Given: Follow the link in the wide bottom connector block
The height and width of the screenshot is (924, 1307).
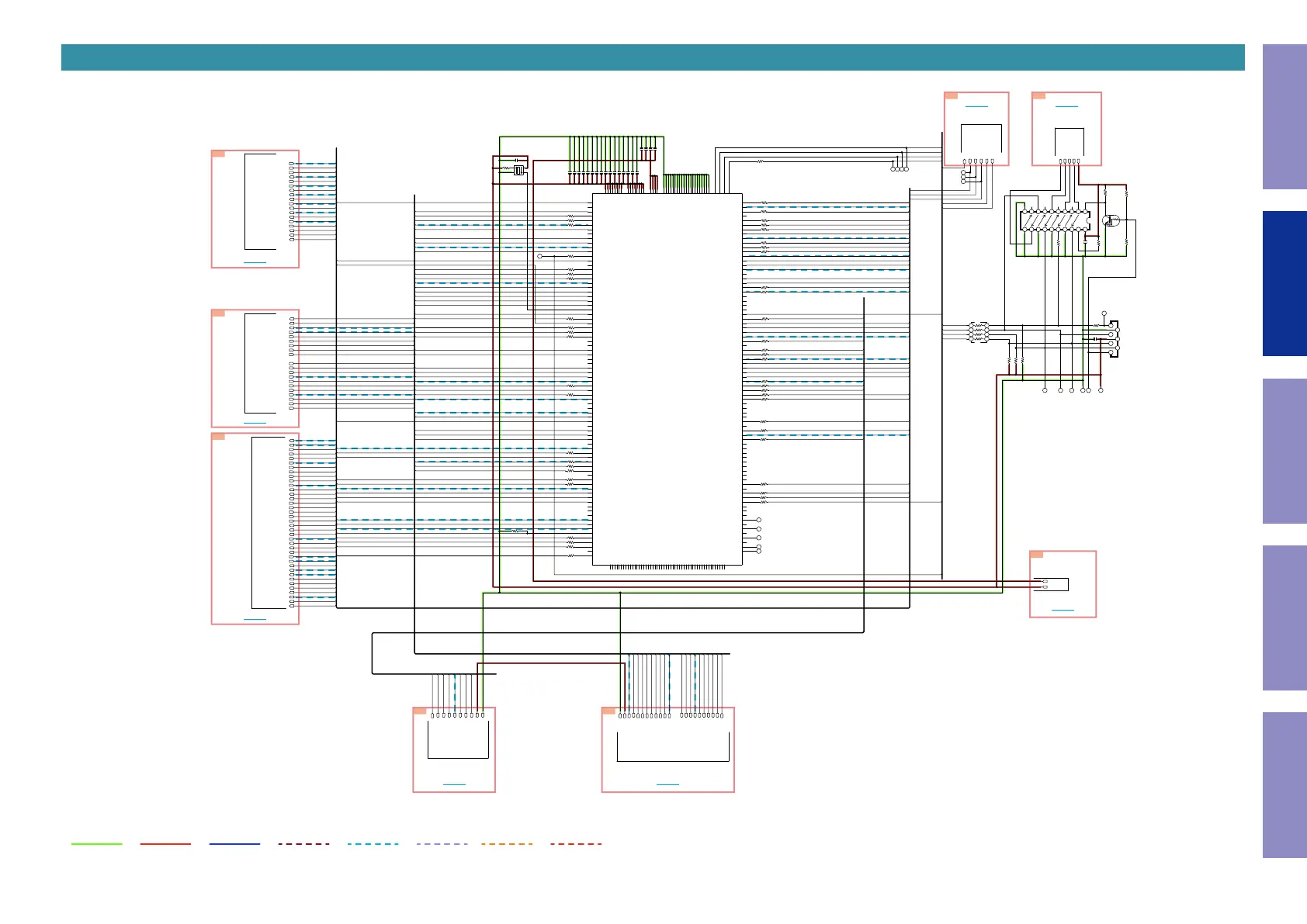Looking at the screenshot, I should pos(667,785).
